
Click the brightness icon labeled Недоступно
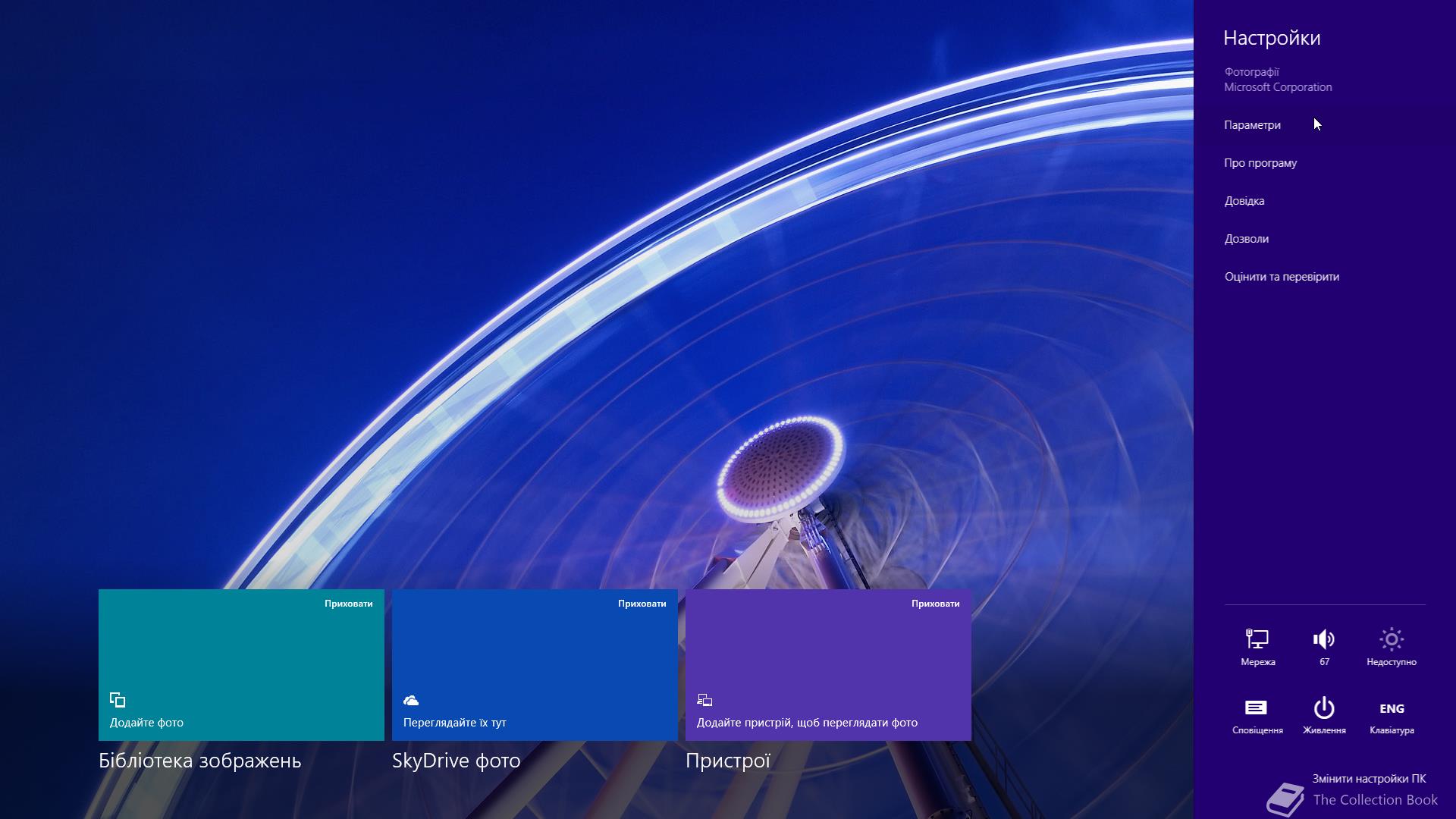[1392, 647]
